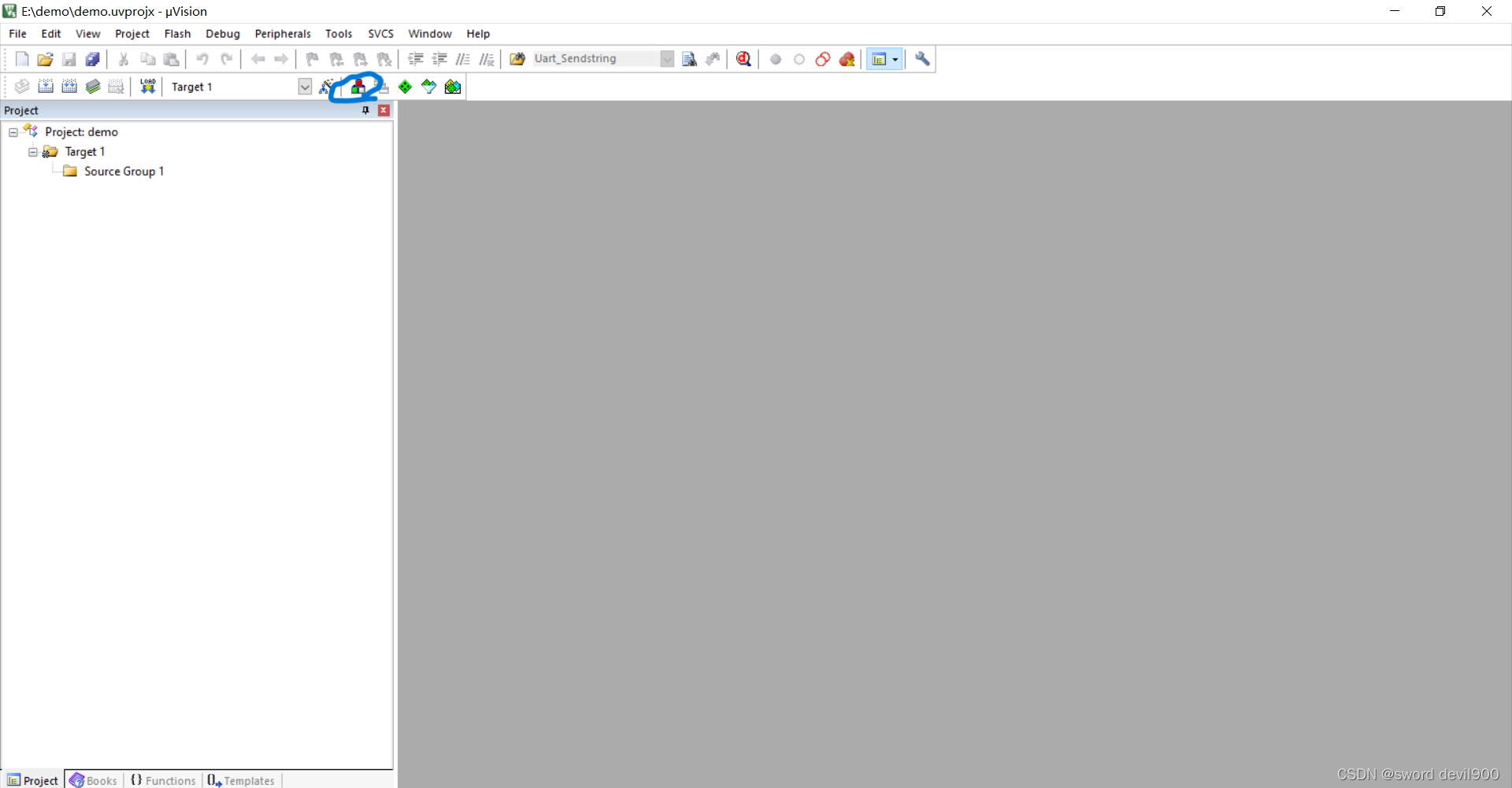Close the Project panel
The image size is (1512, 788).
(x=384, y=110)
